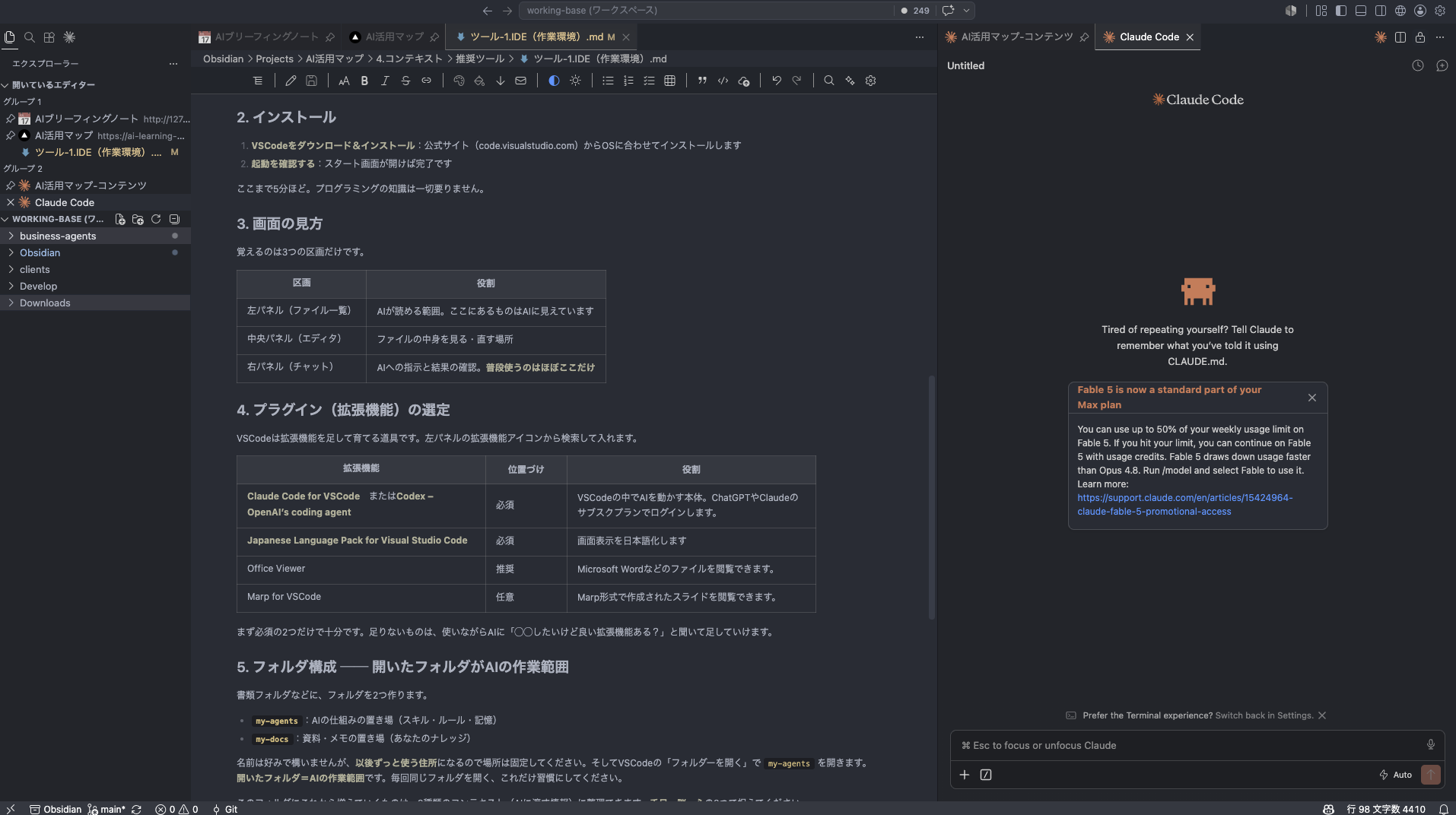Open Claude Code session history clock icon
This screenshot has height=815, width=1456.
1418,66
